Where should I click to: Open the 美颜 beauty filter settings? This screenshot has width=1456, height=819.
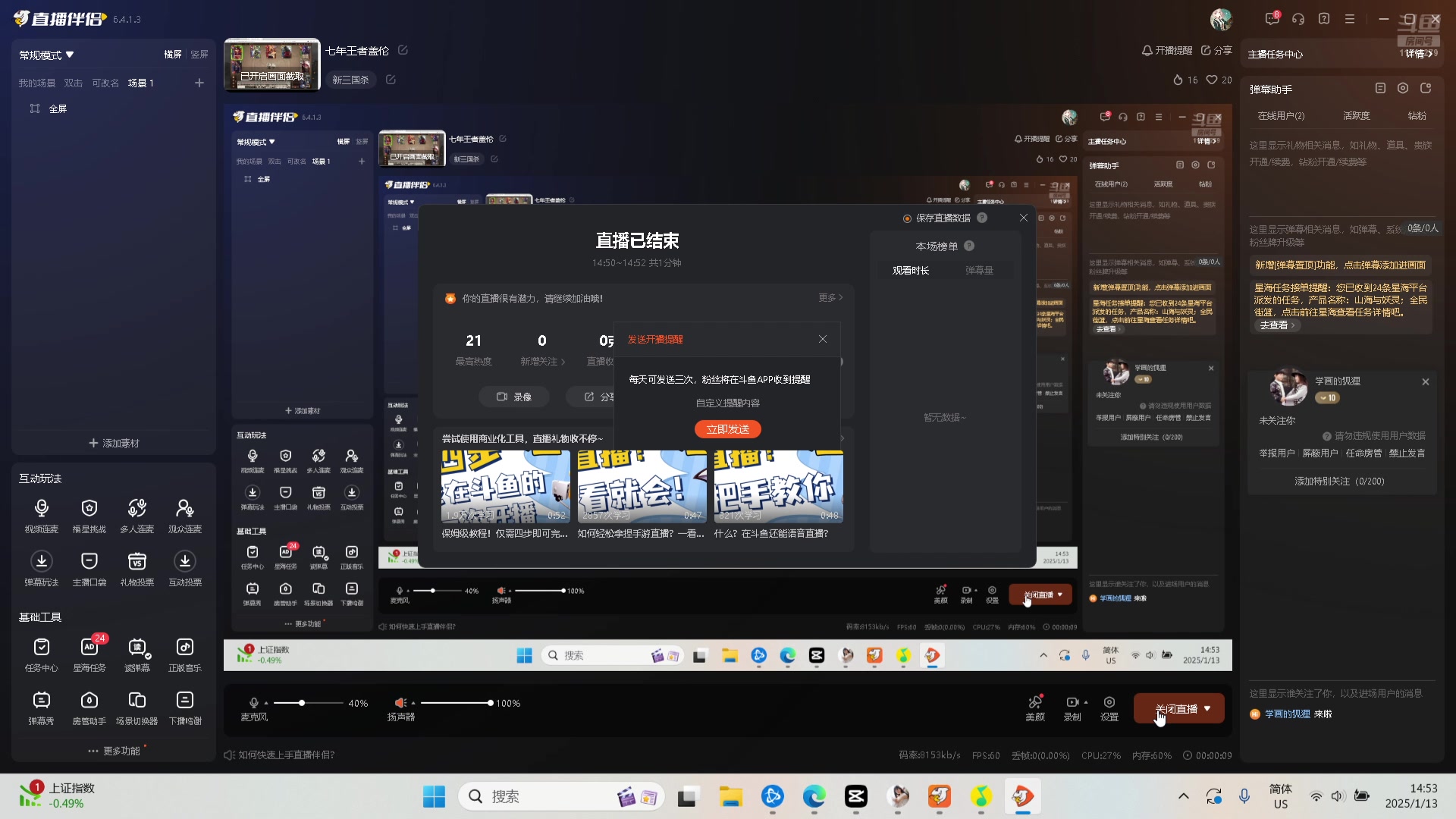(1035, 708)
